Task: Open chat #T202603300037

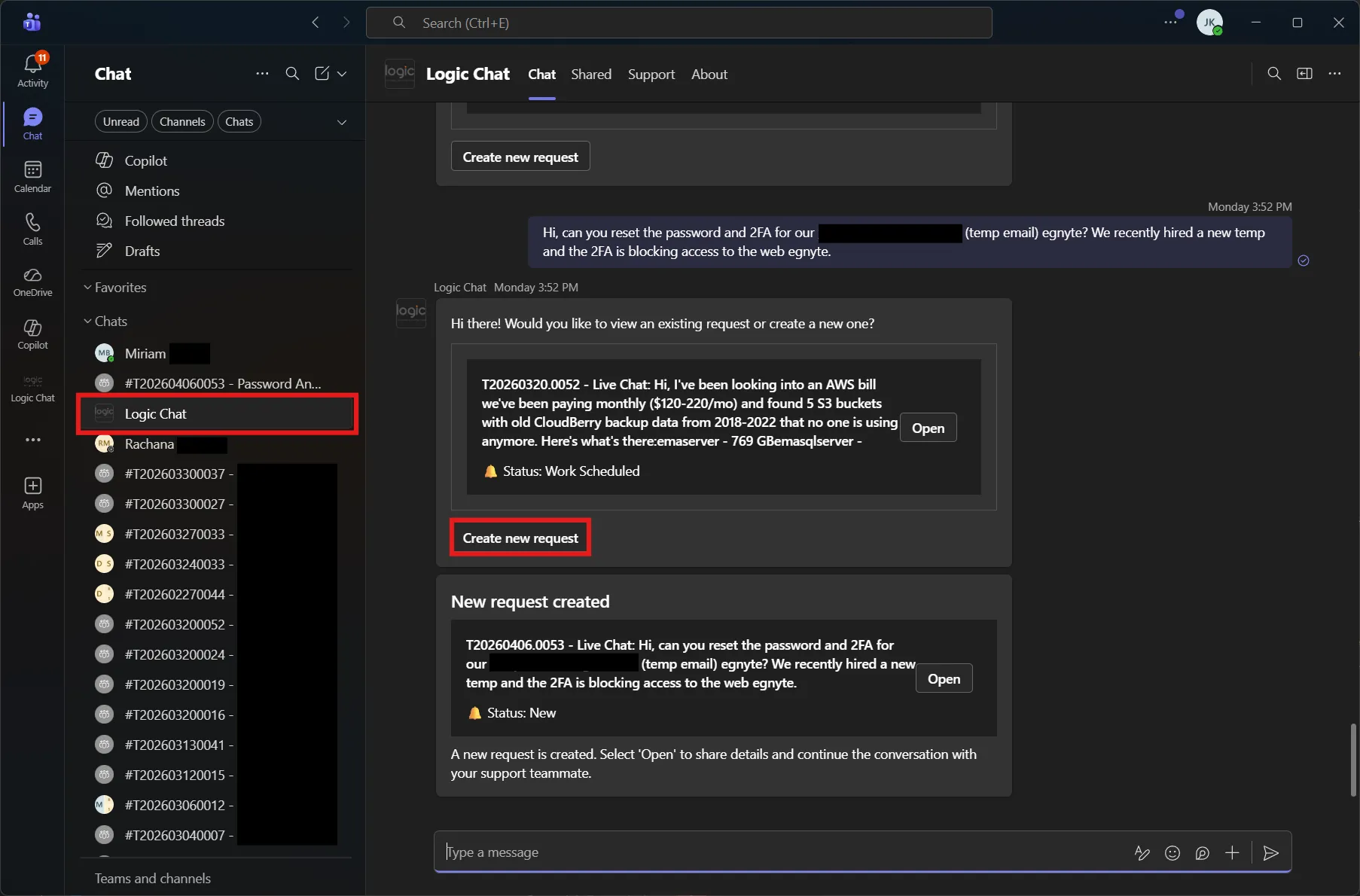Action: tap(218, 474)
